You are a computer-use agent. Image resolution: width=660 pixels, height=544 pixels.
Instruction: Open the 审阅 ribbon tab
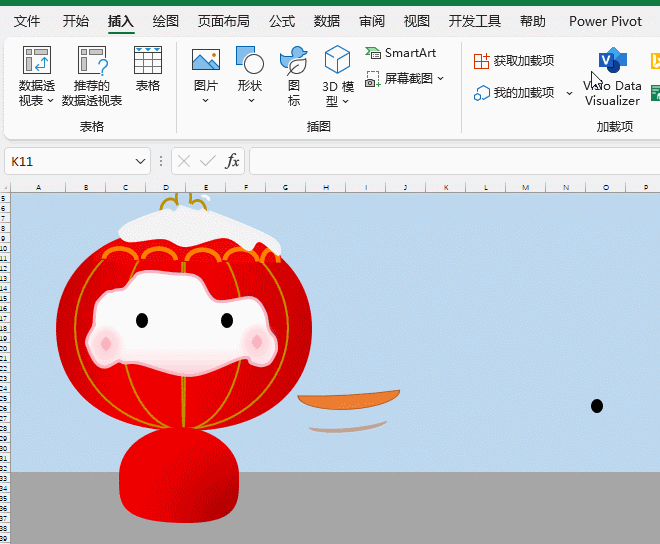pyautogui.click(x=372, y=21)
